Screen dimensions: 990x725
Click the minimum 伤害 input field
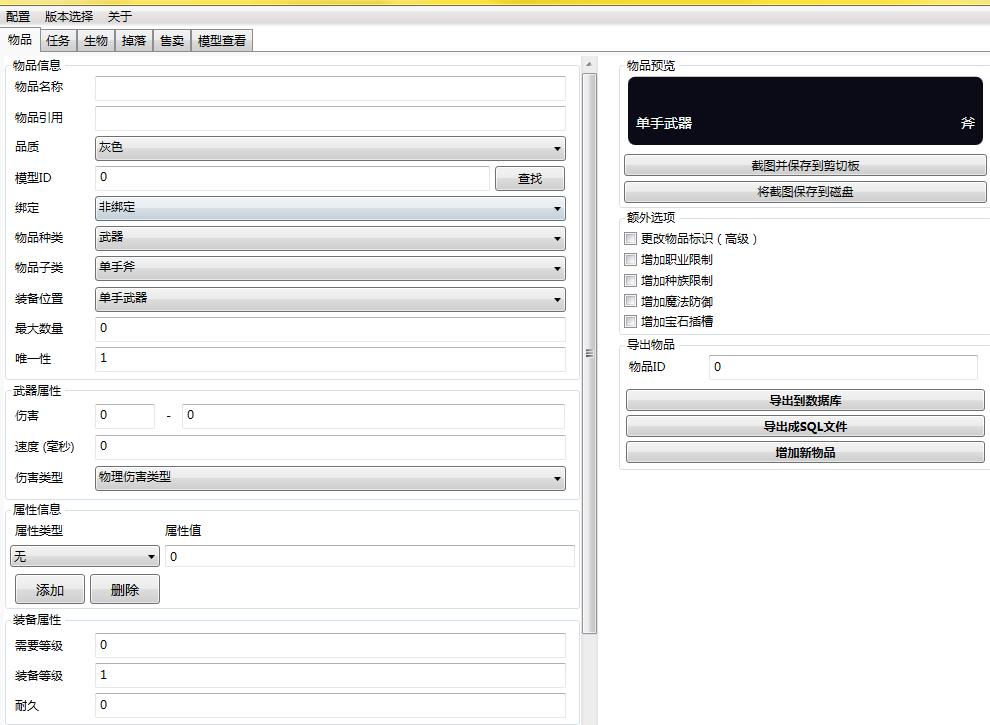pyautogui.click(x=125, y=416)
